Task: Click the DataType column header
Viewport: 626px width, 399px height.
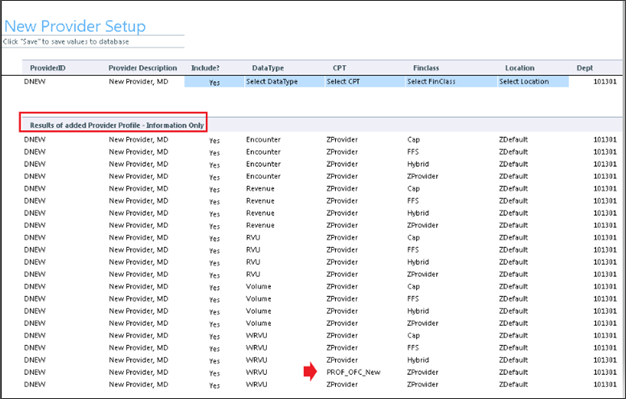Action: point(268,68)
